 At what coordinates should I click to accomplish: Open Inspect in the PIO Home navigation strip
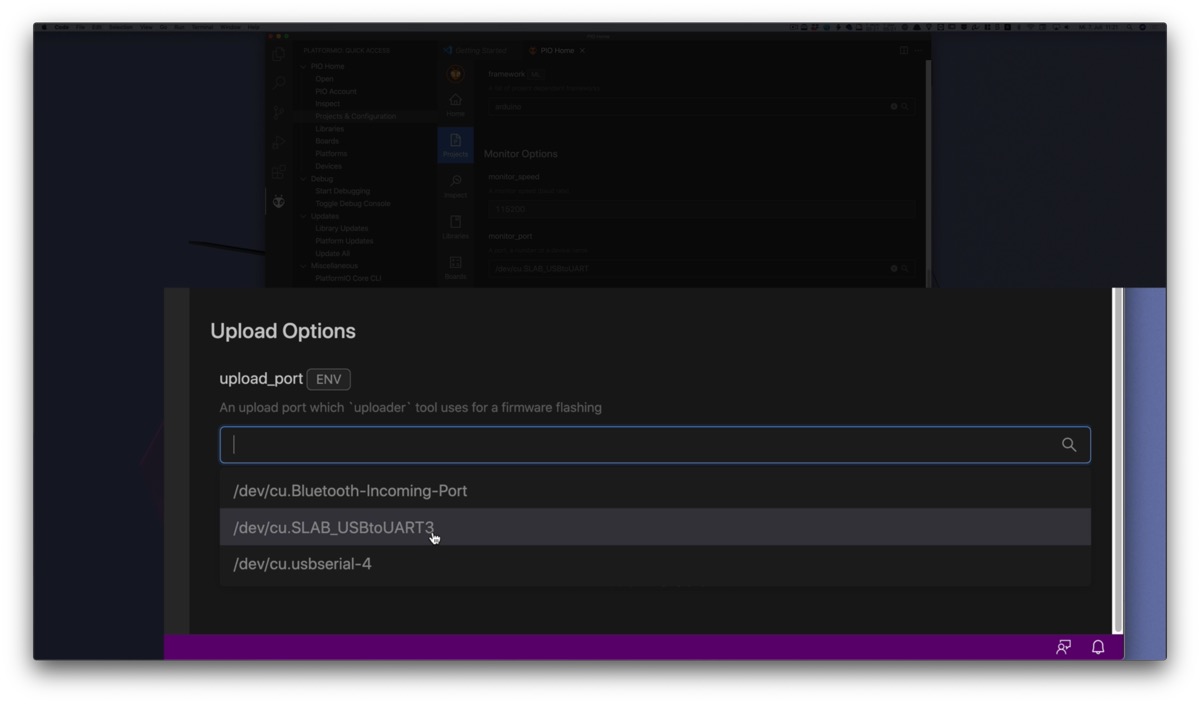point(455,186)
